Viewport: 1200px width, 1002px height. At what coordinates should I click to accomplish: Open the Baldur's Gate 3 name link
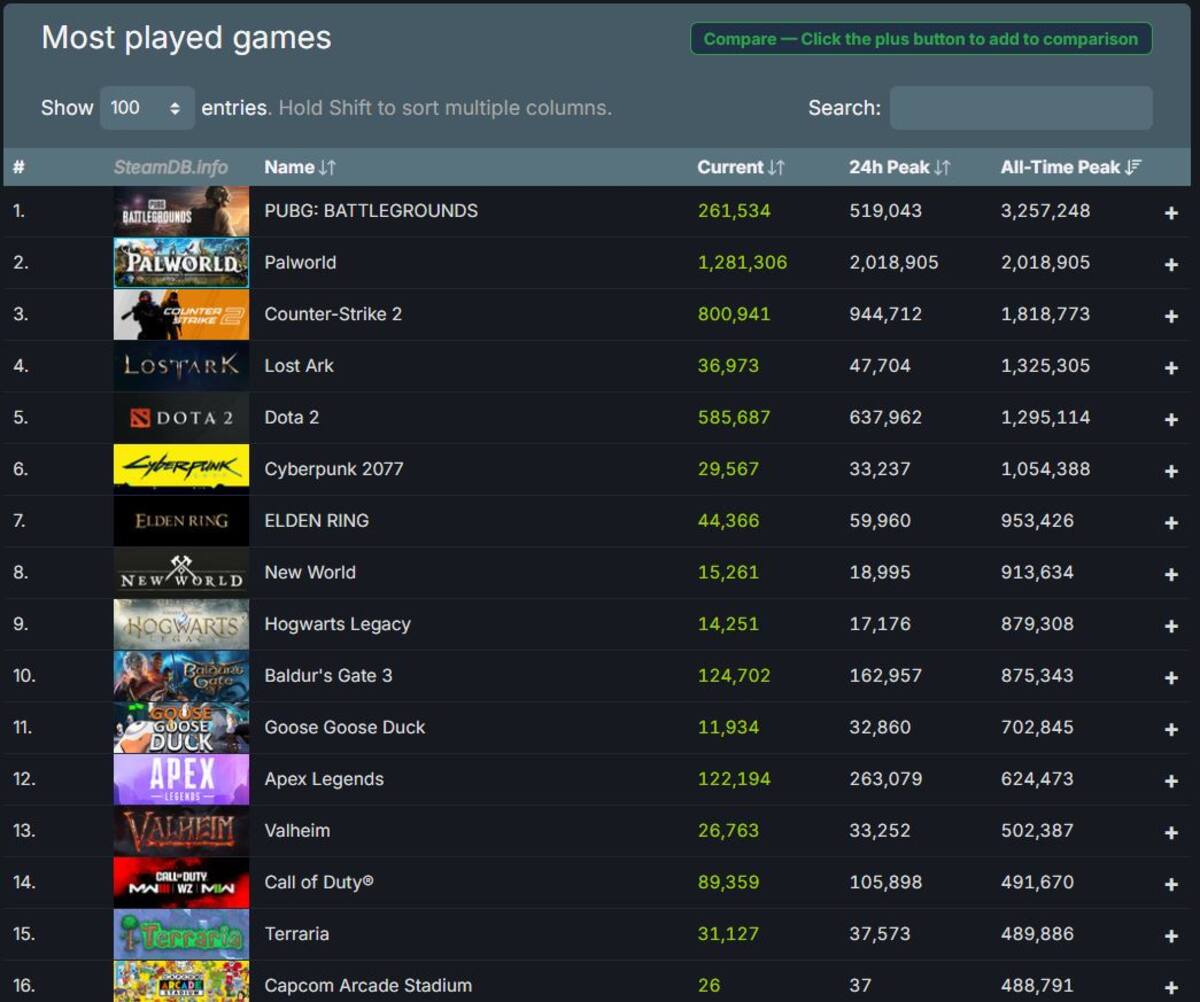coord(328,676)
